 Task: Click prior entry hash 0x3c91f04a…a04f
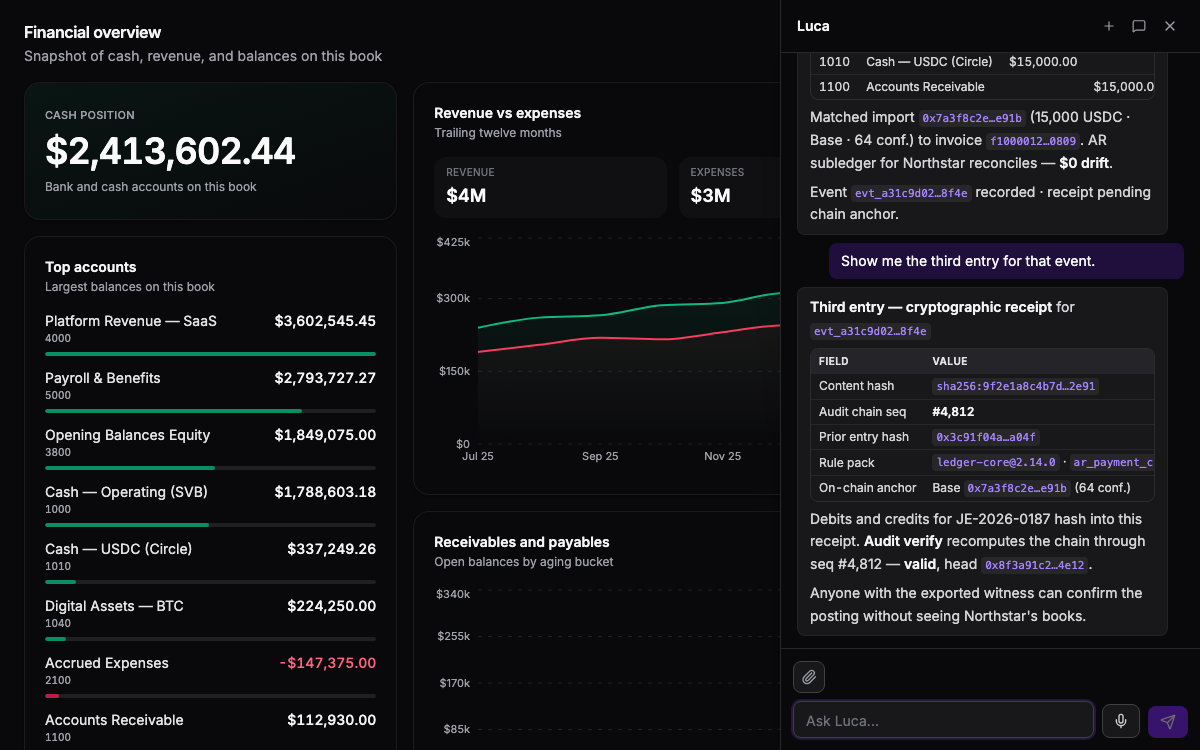[x=986, y=437]
